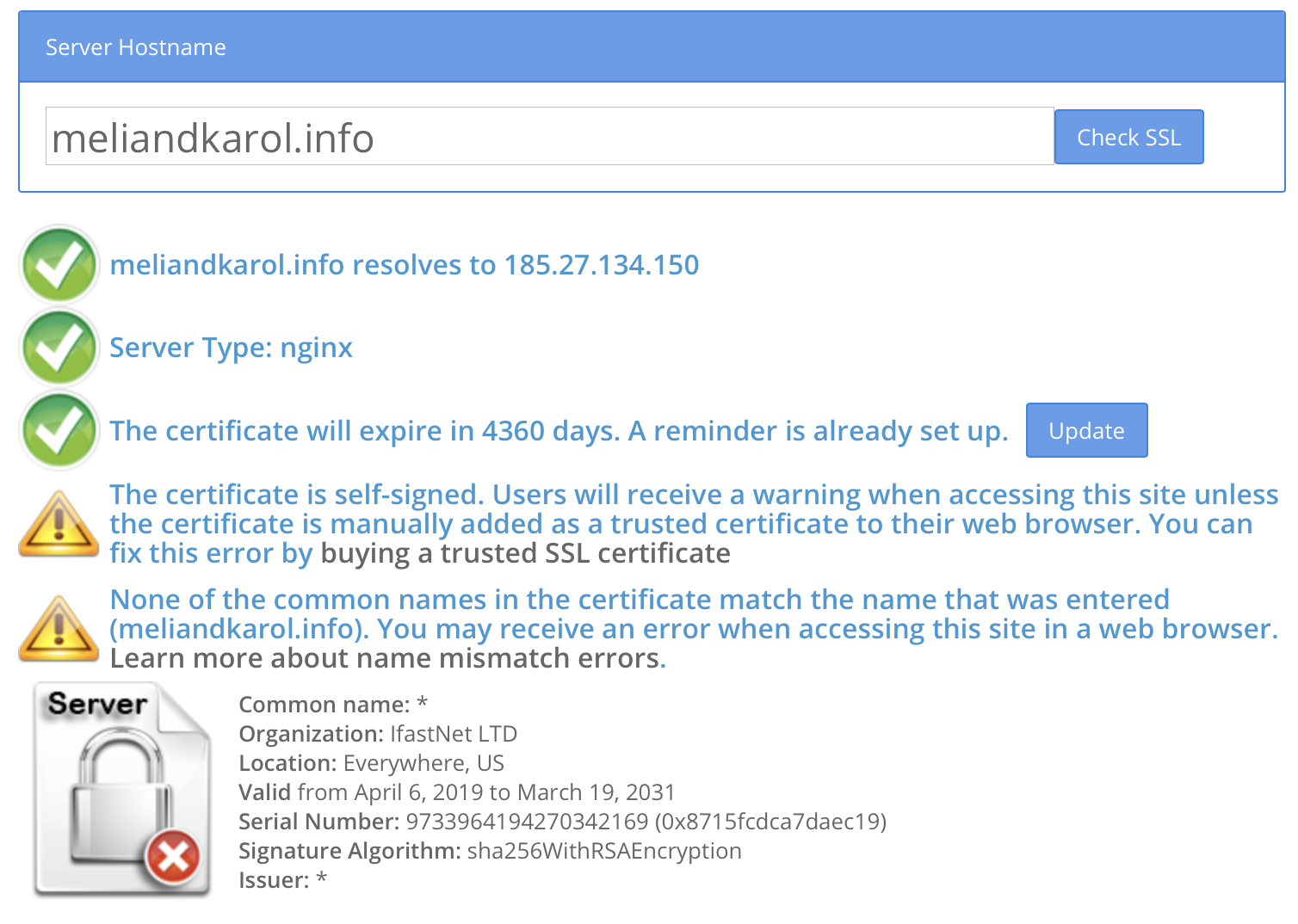The image size is (1298, 924).
Task: Open the buying a trusted SSL certificate link
Action: [x=525, y=553]
